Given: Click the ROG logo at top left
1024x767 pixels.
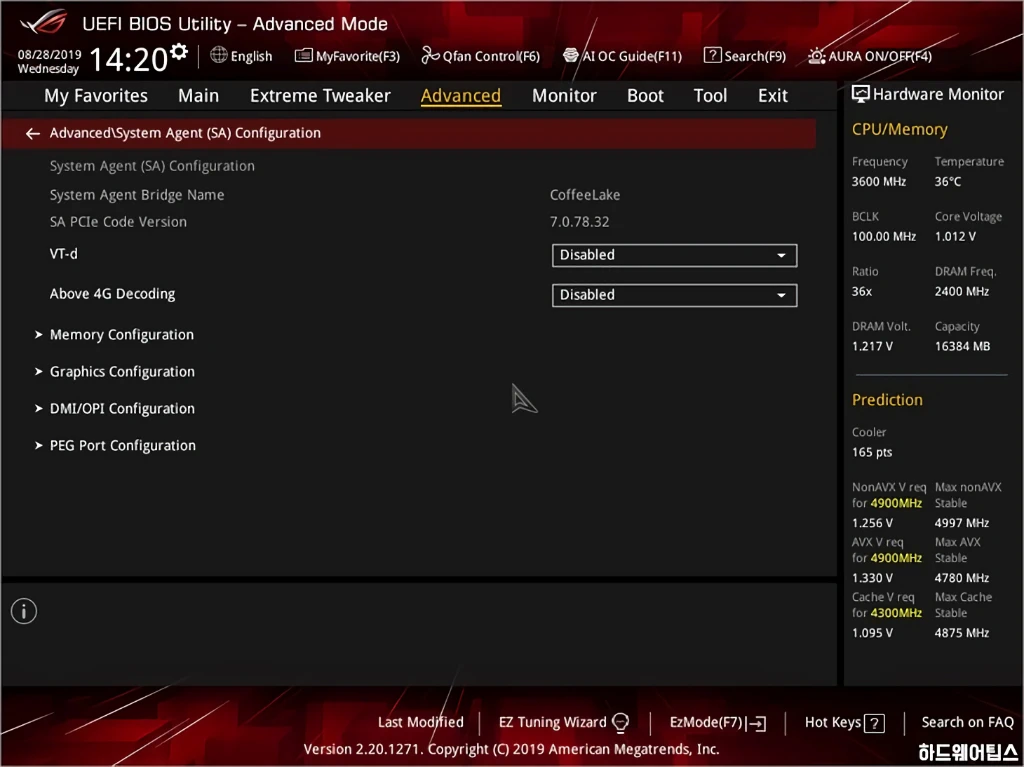Looking at the screenshot, I should [x=43, y=22].
